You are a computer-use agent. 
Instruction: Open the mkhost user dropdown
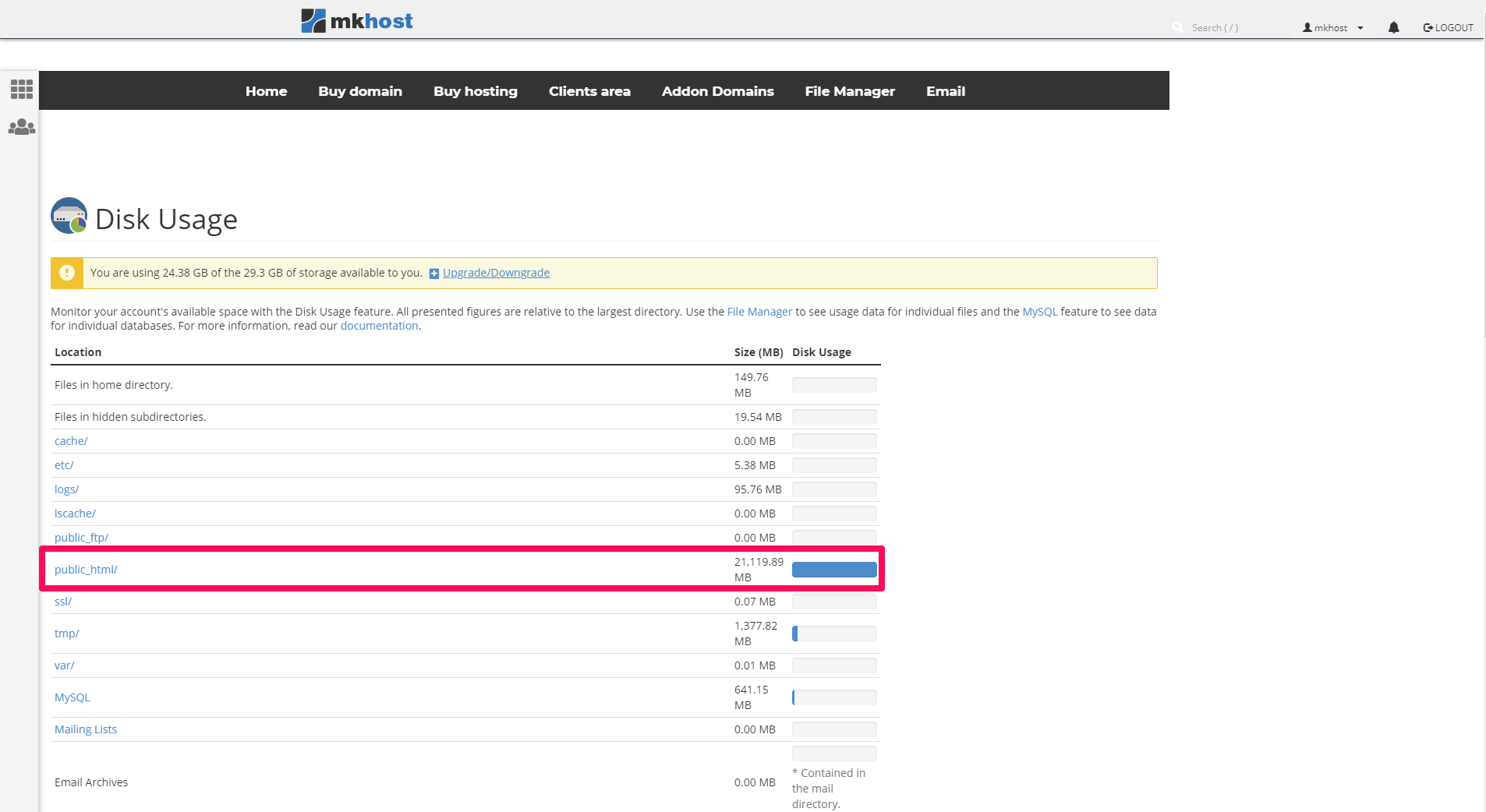click(x=1333, y=28)
